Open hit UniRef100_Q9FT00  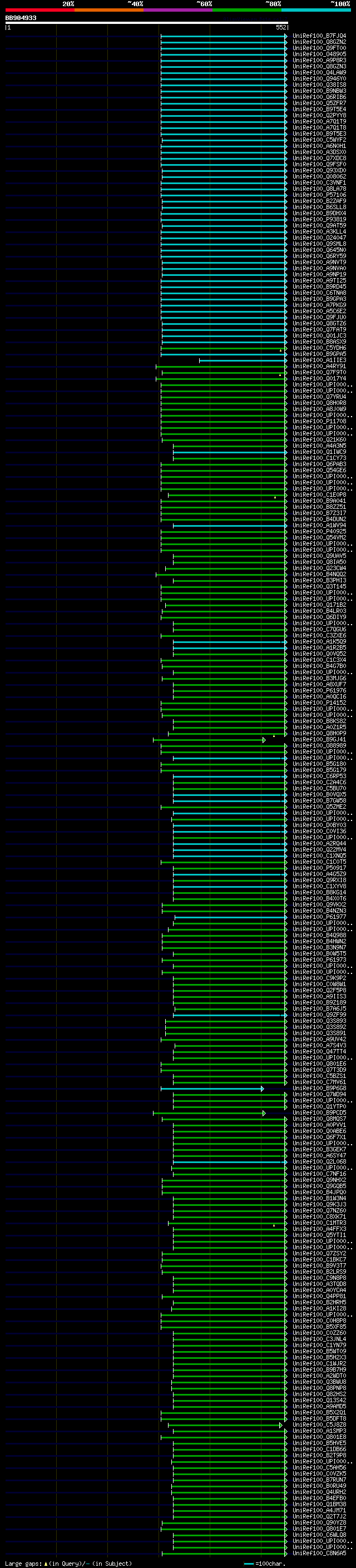click(319, 48)
